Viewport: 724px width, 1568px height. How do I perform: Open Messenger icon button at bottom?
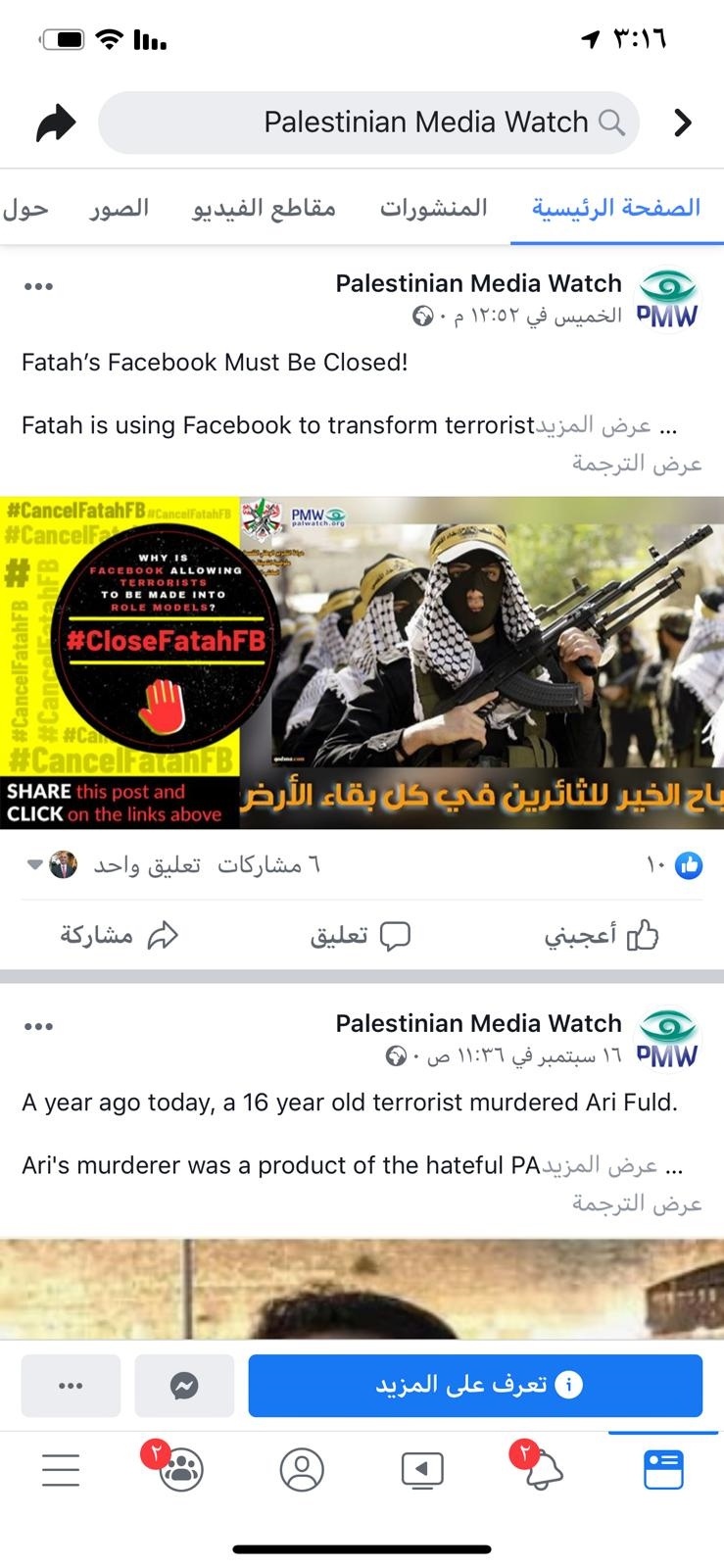coord(184,1385)
